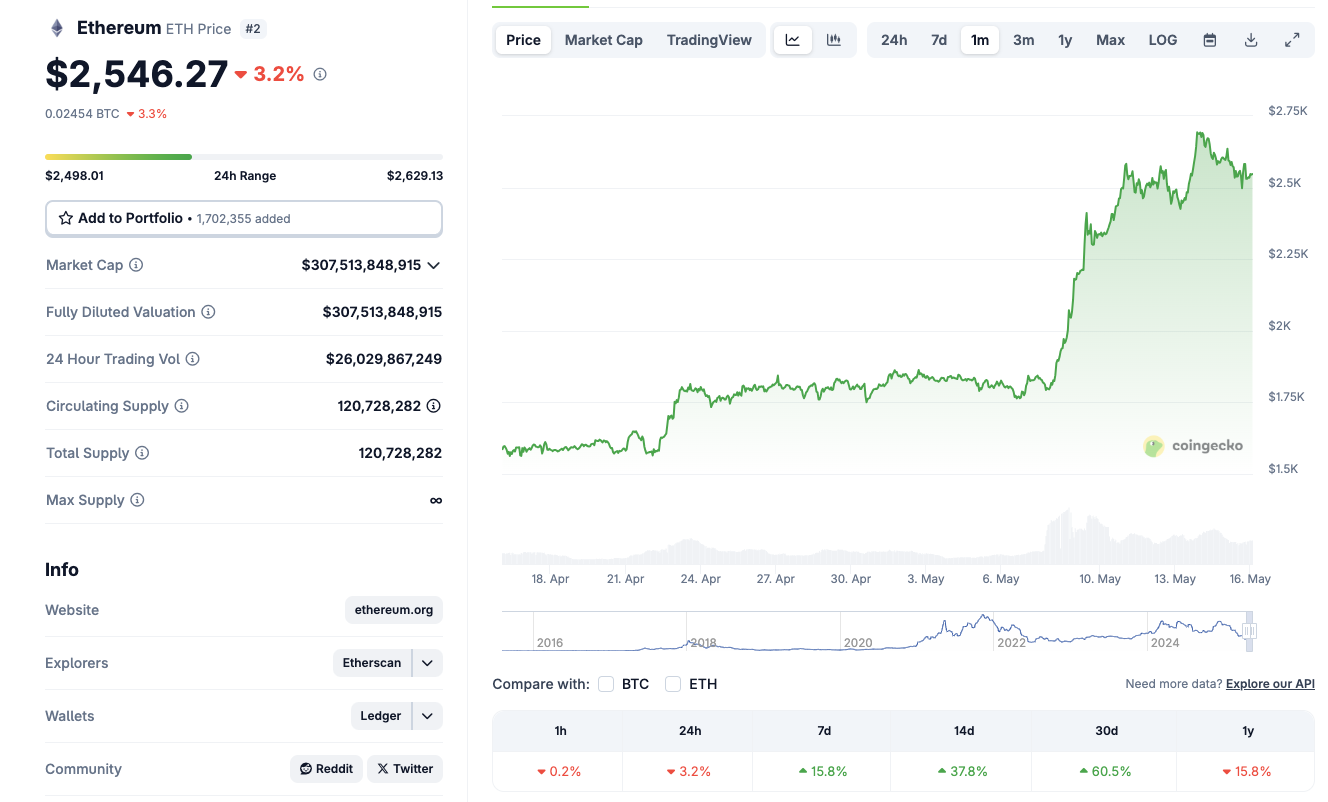Open Fully Diluted Valuation info tooltip
Viewport: 1328px width, 802px height.
(208, 312)
